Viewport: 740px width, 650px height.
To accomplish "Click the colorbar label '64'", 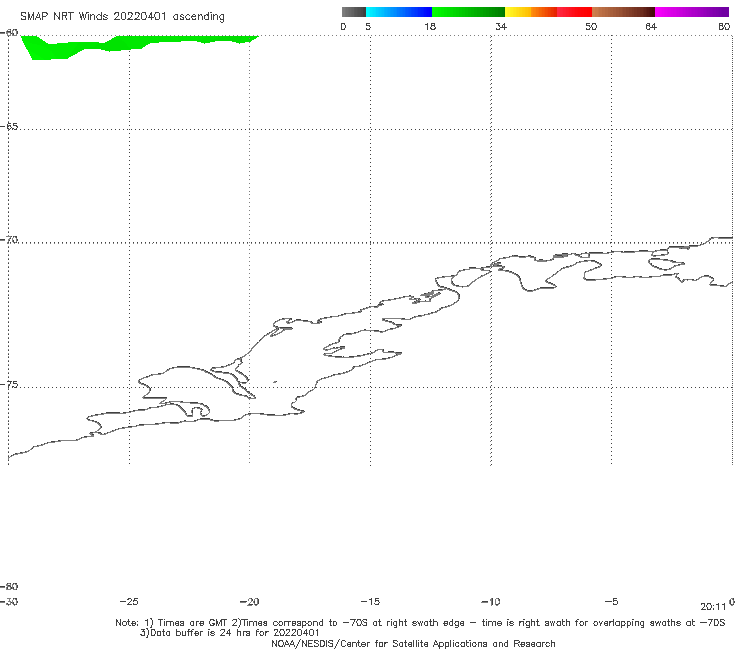I will 651,26.
